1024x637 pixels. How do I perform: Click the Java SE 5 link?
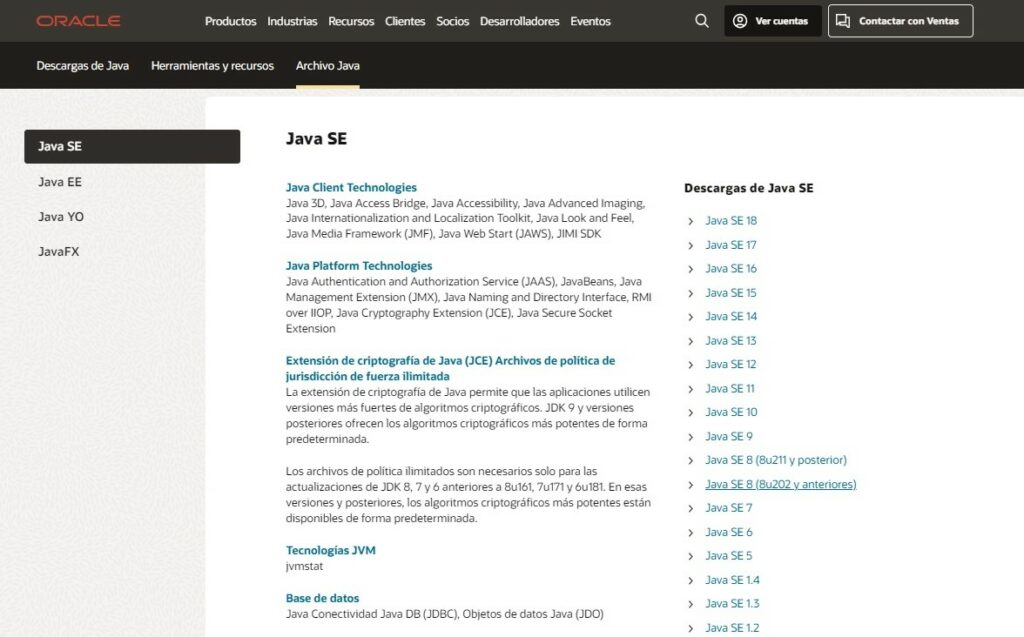pyautogui.click(x=729, y=555)
